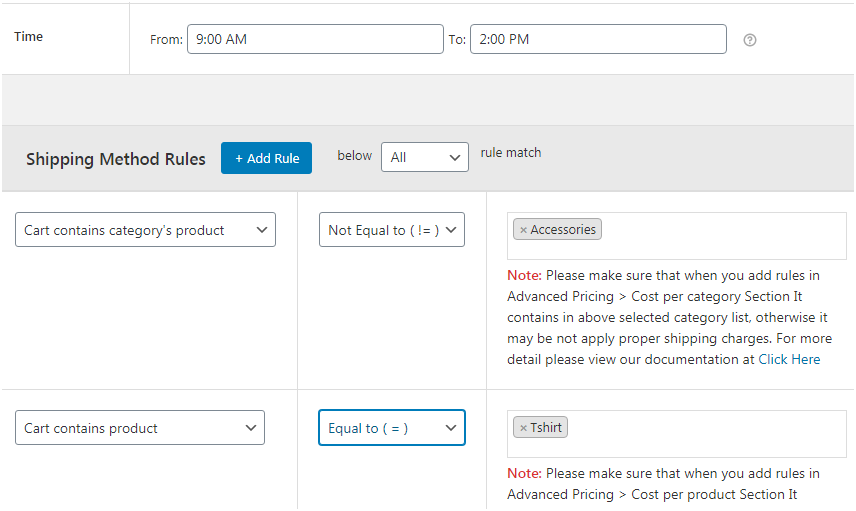Click the red 'Note:' text in product rule
Image resolution: width=856 pixels, height=511 pixels.
pos(524,474)
